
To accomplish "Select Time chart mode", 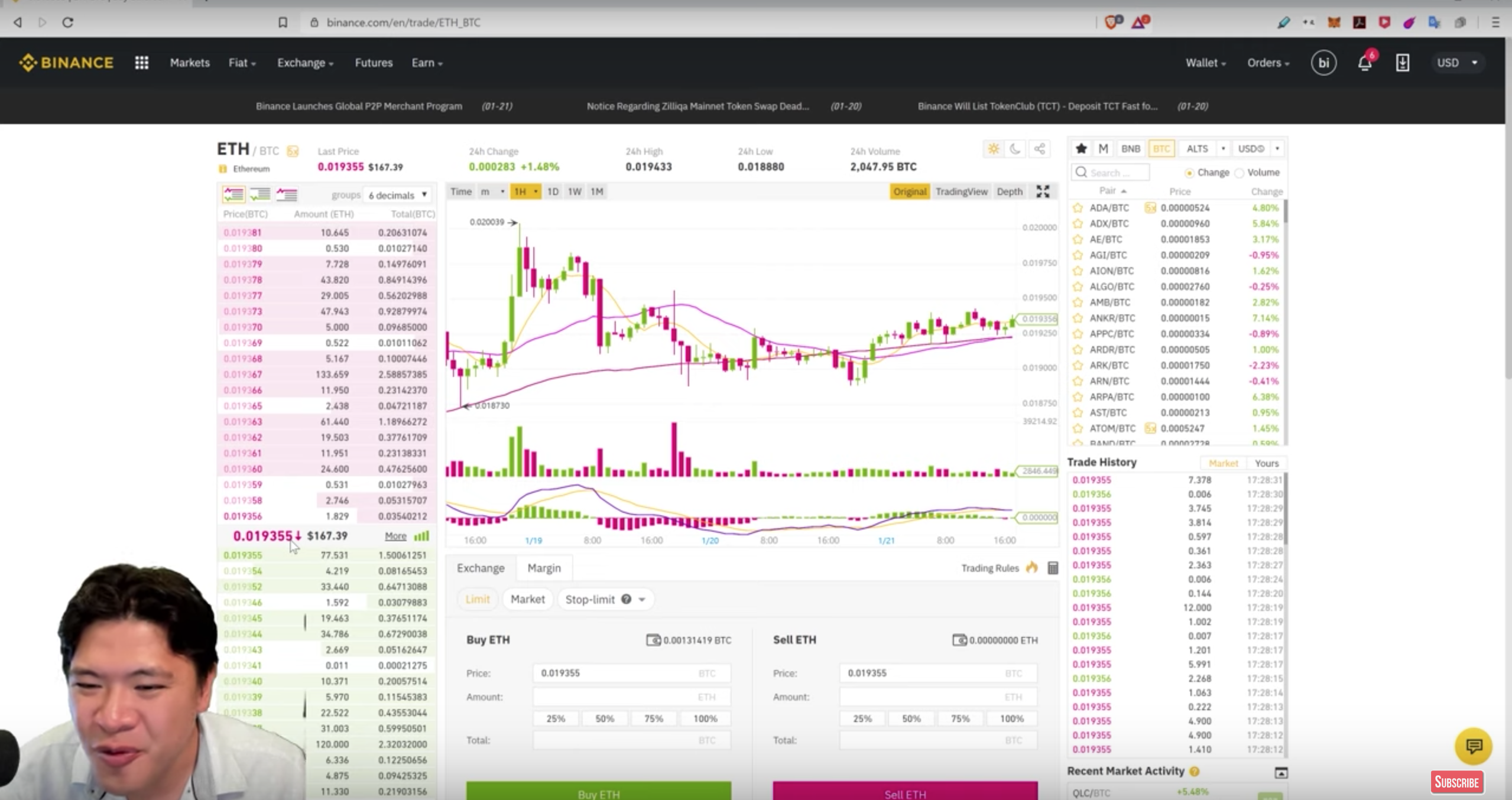I will tap(460, 191).
